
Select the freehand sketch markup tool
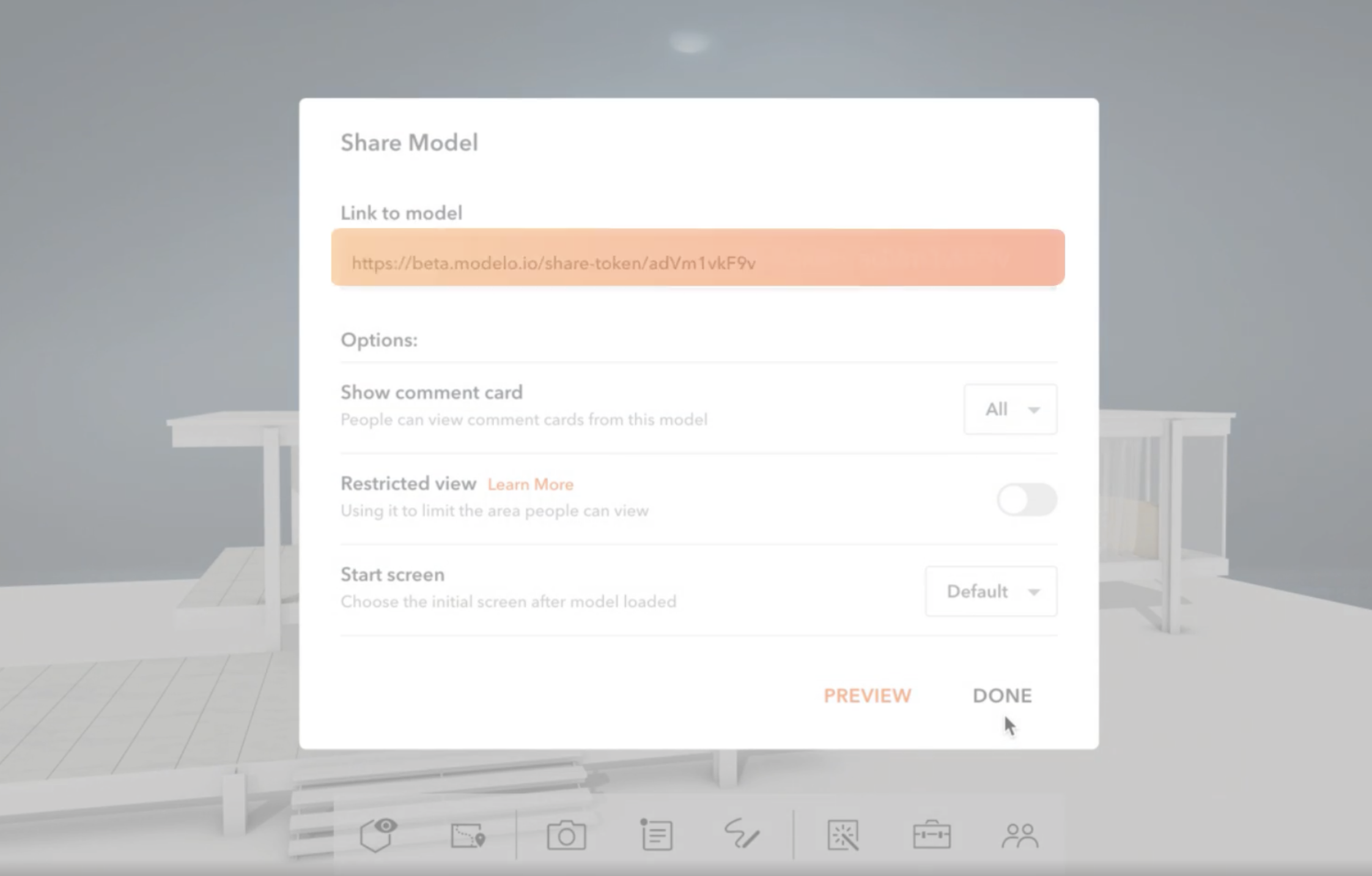(x=742, y=834)
